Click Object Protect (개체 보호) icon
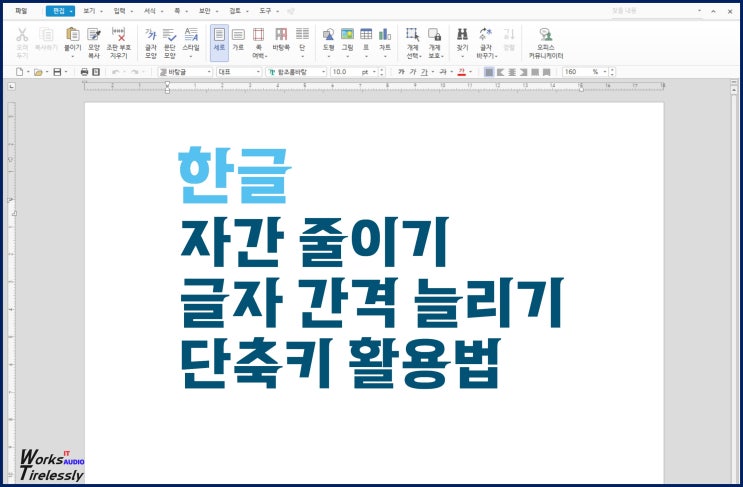Viewport: 743px width, 487px height. point(435,35)
